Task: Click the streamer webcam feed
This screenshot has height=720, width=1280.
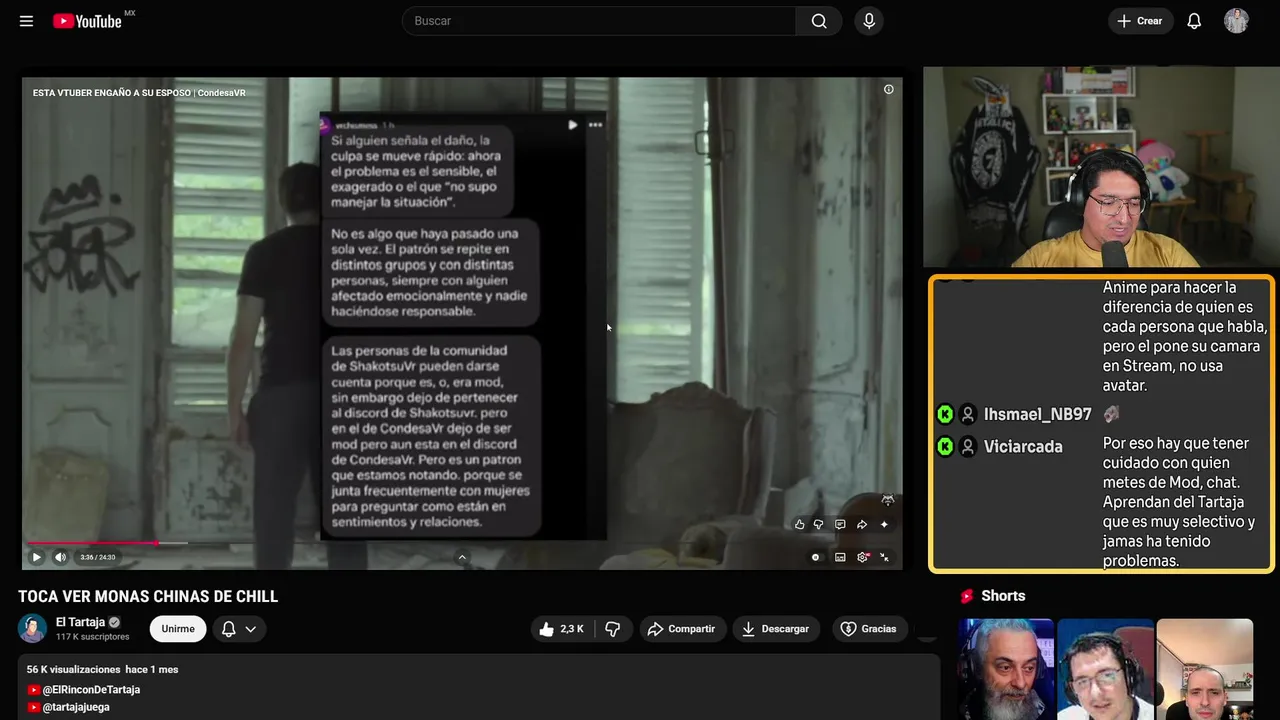Action: [x=1101, y=167]
